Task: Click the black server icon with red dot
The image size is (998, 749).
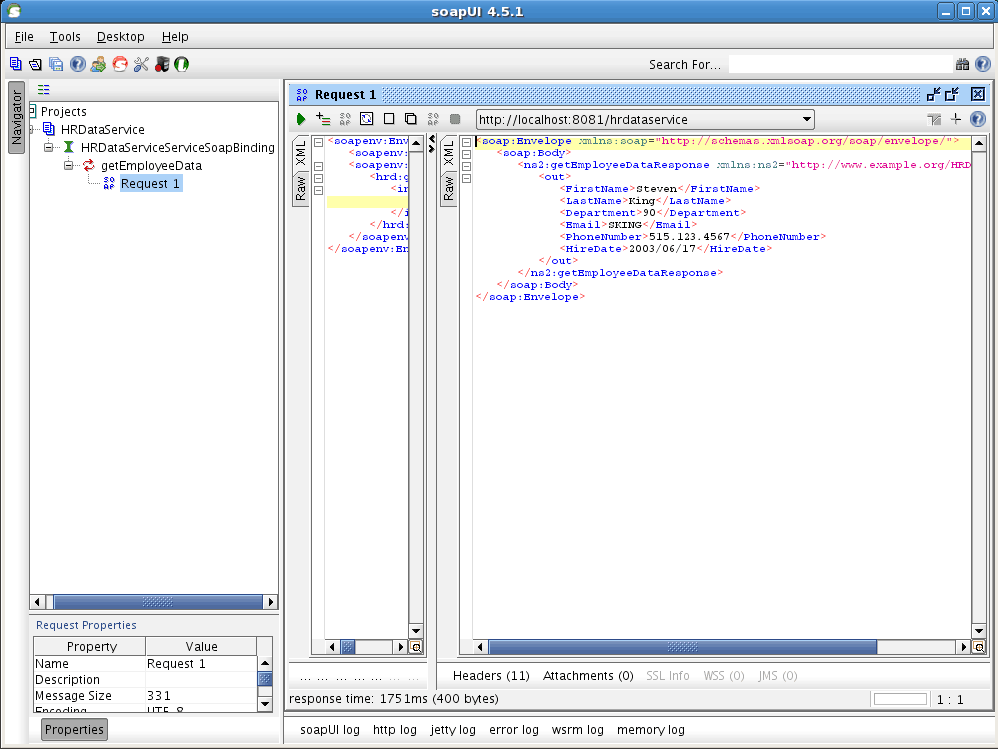Action: tap(162, 64)
